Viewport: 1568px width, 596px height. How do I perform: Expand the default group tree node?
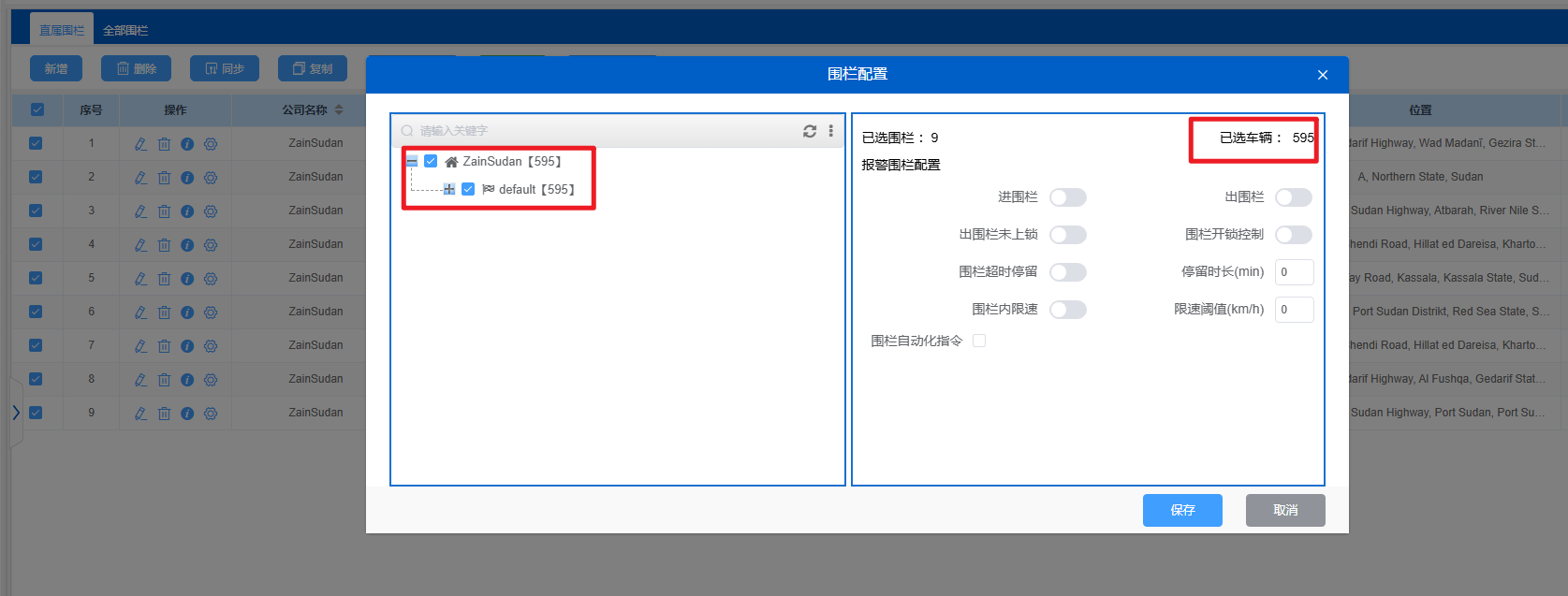pos(449,189)
